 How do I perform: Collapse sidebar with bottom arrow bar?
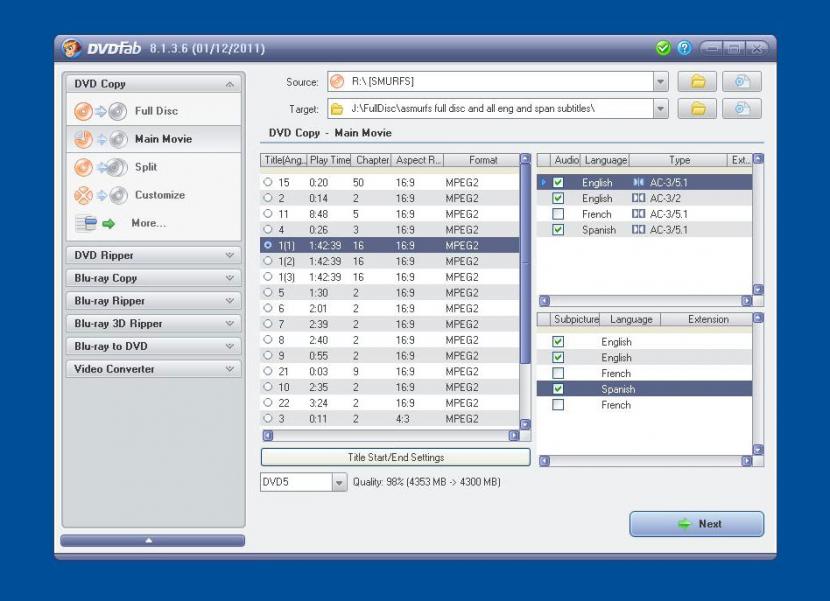(x=152, y=541)
